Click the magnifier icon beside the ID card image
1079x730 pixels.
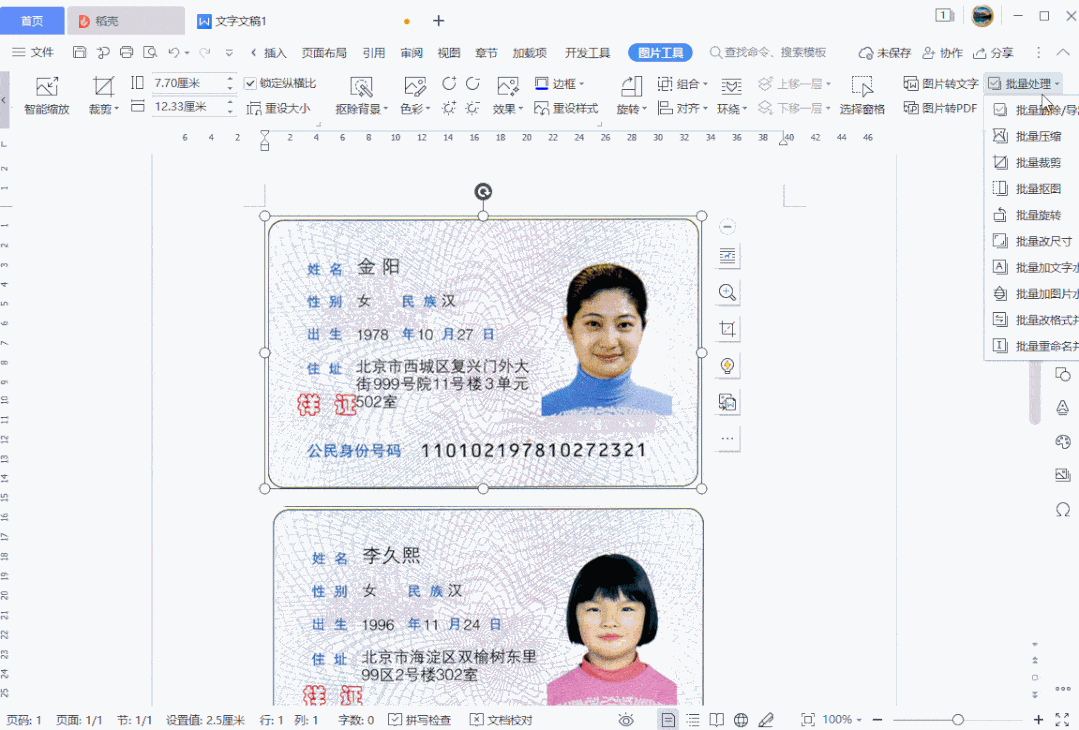click(x=727, y=292)
